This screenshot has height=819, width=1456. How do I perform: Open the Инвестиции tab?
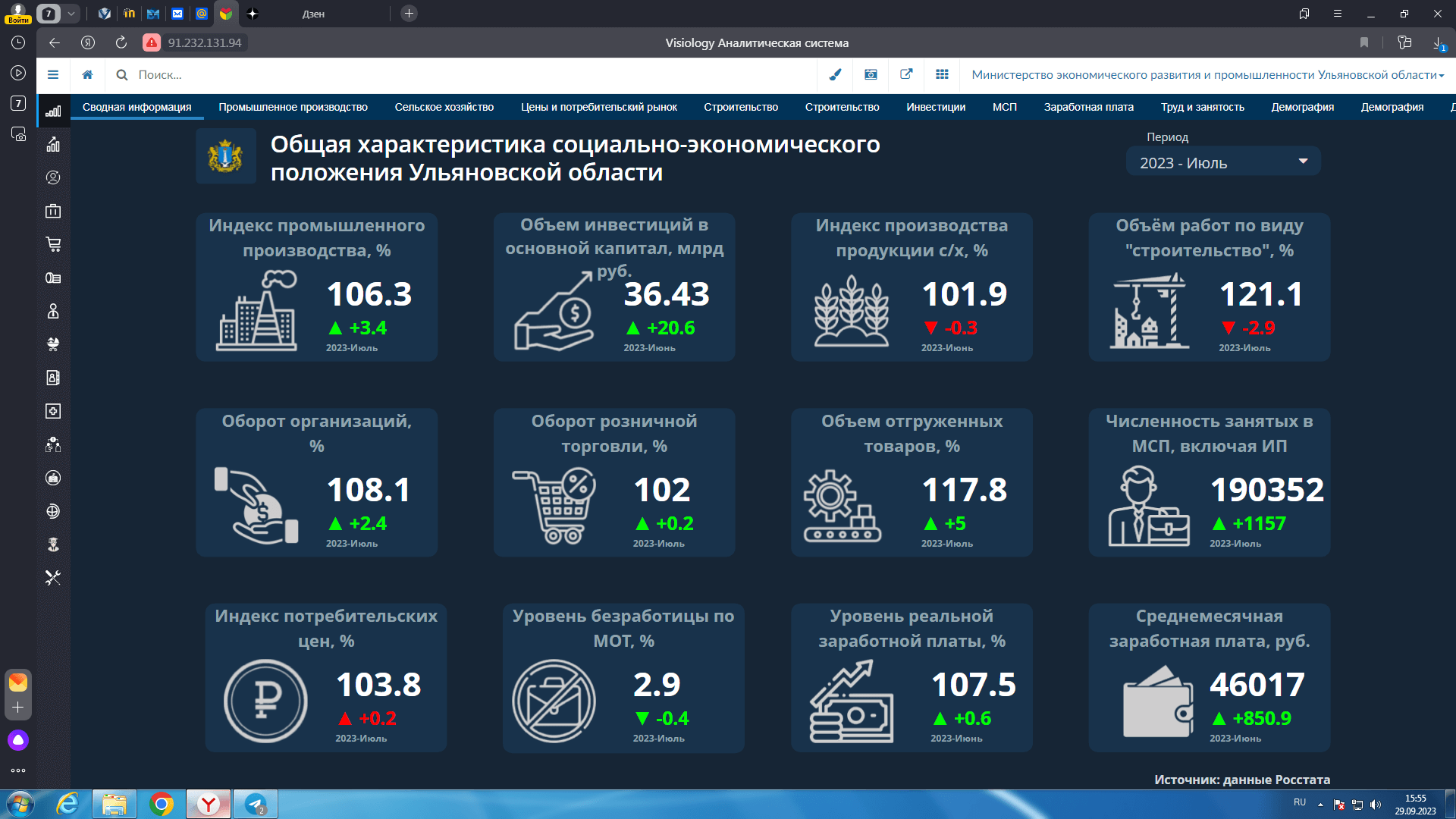point(935,107)
